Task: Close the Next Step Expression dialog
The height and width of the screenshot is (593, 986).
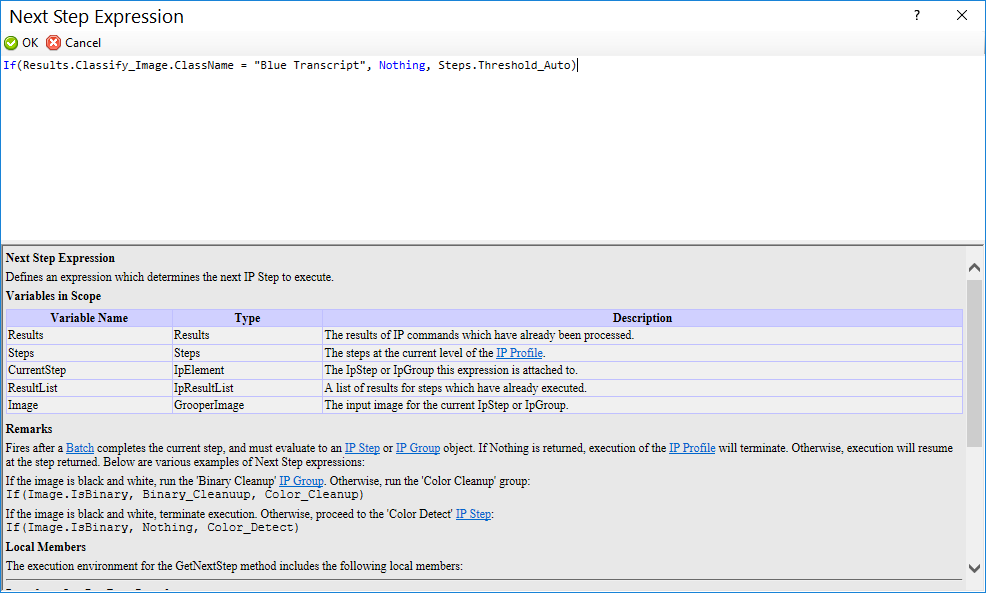Action: 962,16
